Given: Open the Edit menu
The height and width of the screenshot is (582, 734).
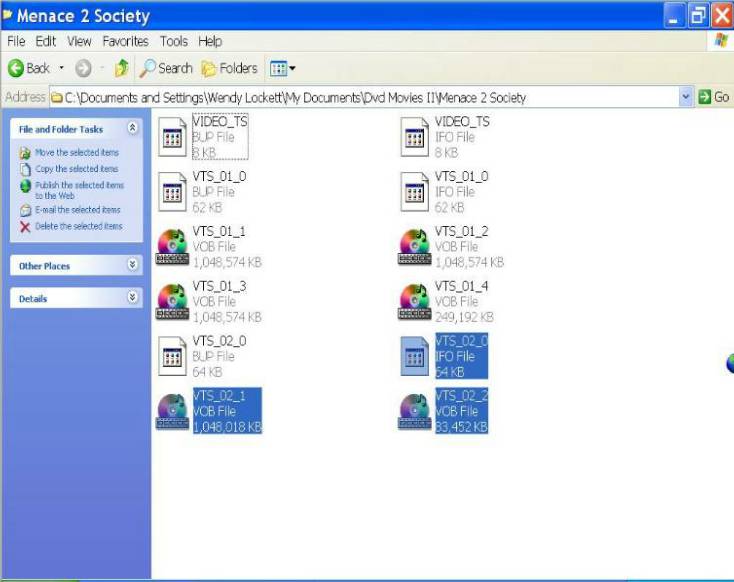Looking at the screenshot, I should pyautogui.click(x=46, y=42).
